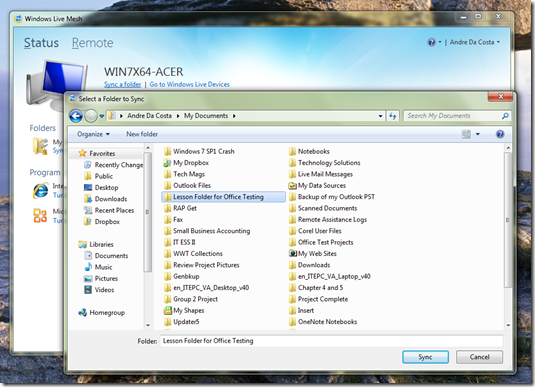Select Remote Assistance Logs folder
The height and width of the screenshot is (387, 535).
click(328, 219)
